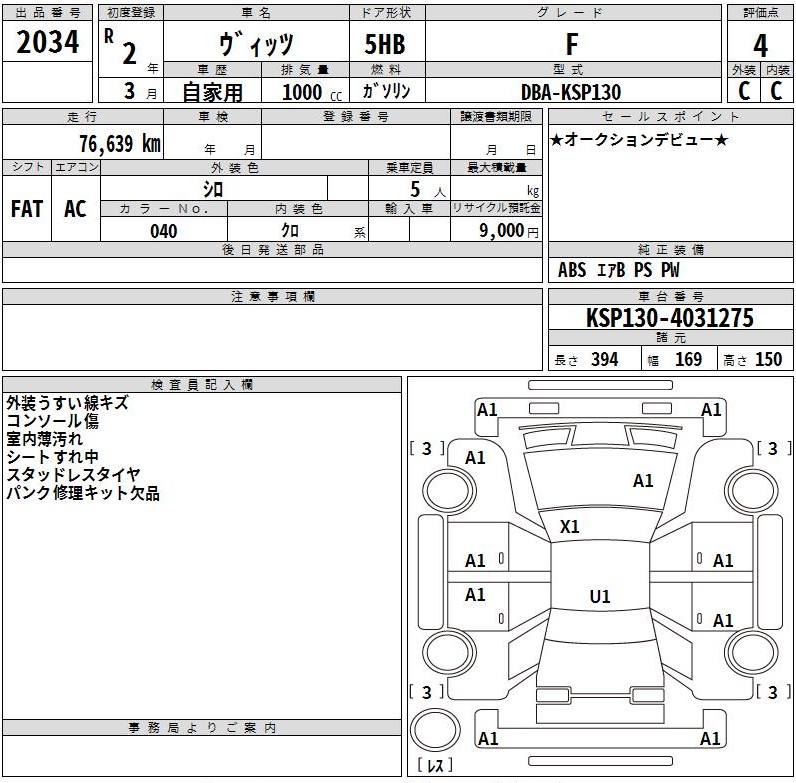This screenshot has height=783, width=796.
Task: Click the interior color クロ
Action: [290, 231]
